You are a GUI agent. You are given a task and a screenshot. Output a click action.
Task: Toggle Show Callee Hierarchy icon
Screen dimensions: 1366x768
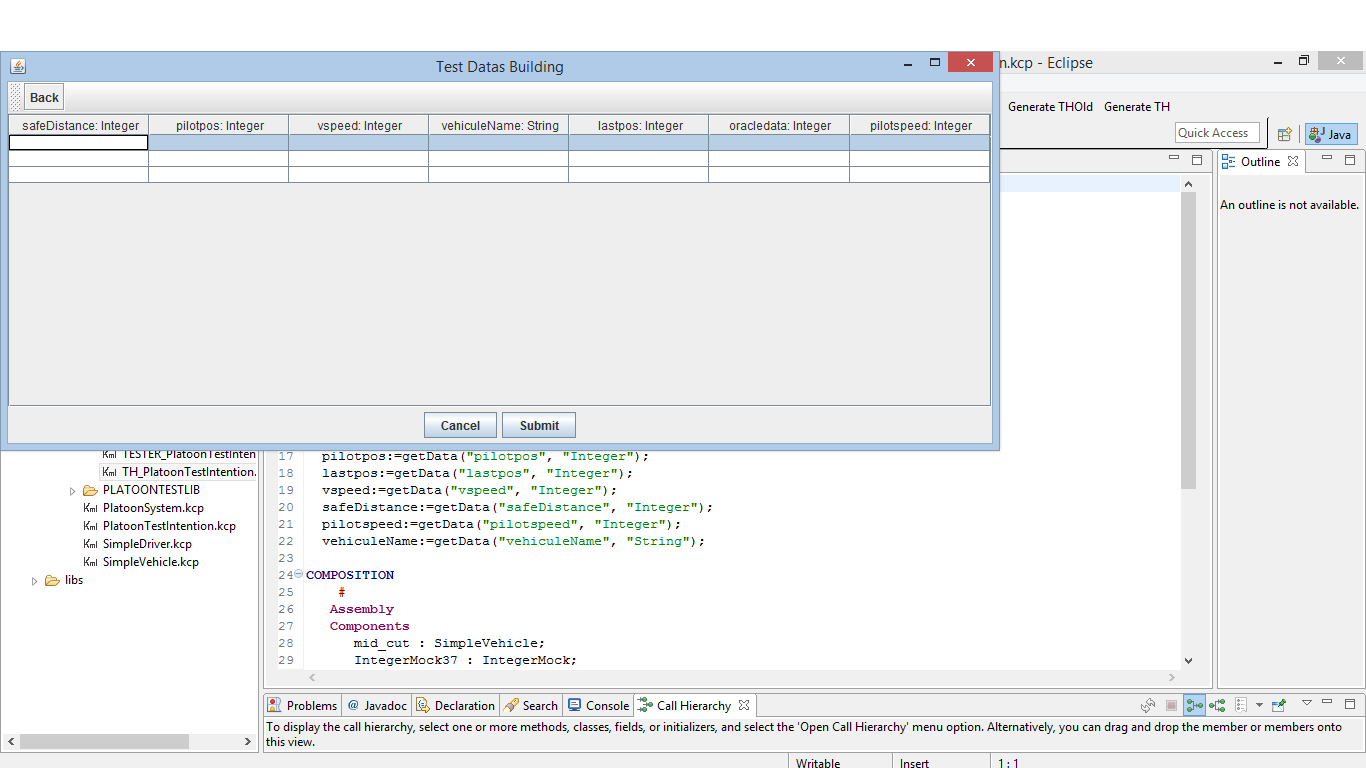click(1217, 706)
